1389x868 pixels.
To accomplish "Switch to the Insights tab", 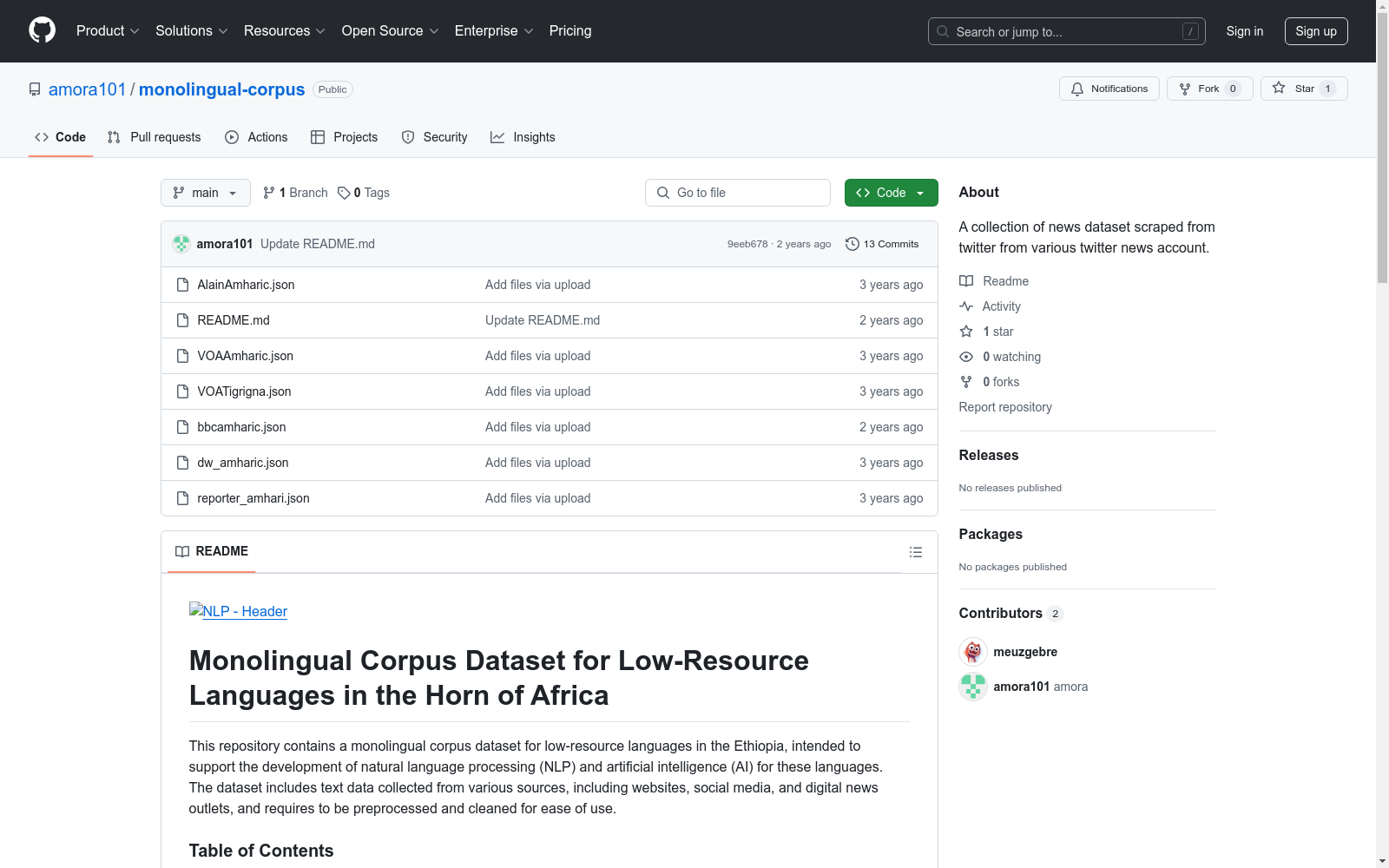I will tap(523, 137).
